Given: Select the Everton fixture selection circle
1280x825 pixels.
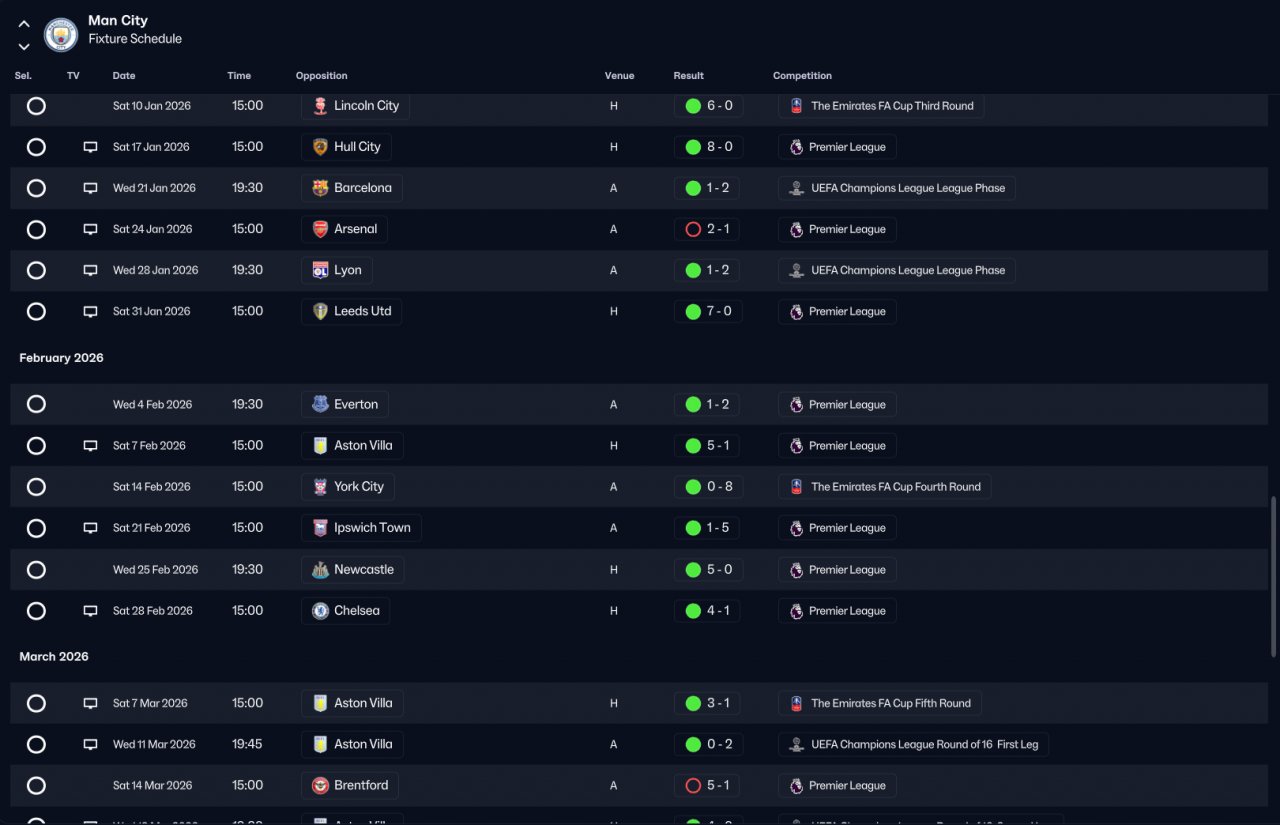Looking at the screenshot, I should [36, 405].
